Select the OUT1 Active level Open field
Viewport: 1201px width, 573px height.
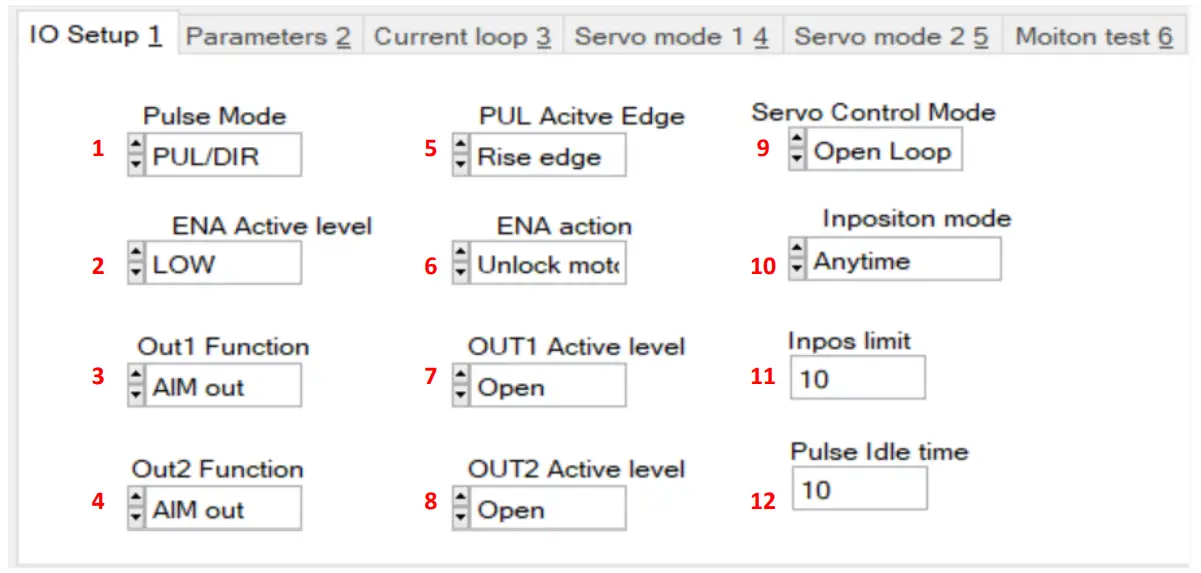[548, 386]
